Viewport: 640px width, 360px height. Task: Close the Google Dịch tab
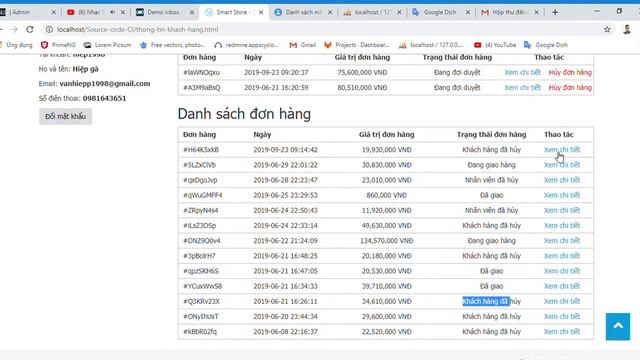coord(468,12)
